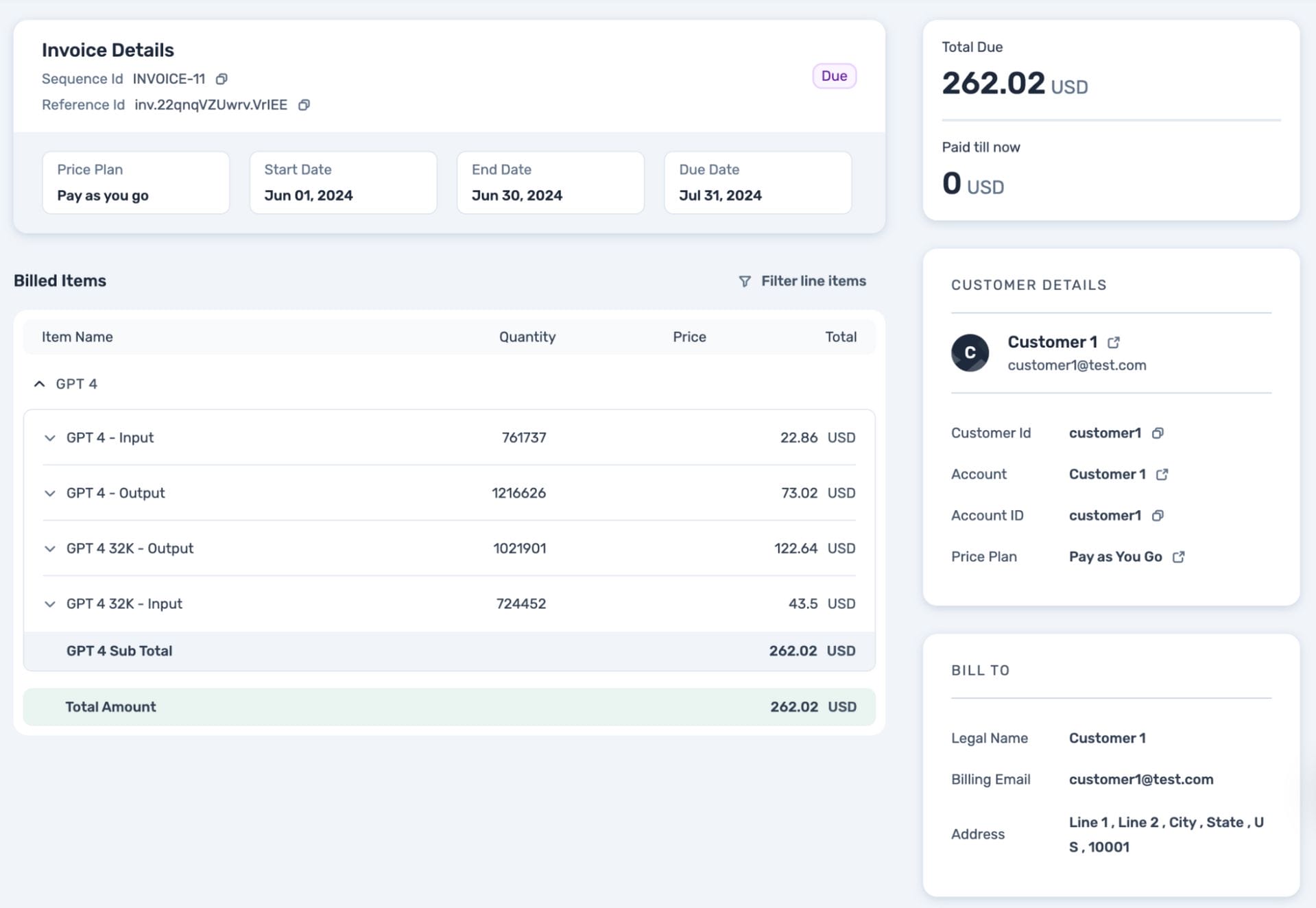Collapse the GPT 4 group
The width and height of the screenshot is (1316, 908).
(x=40, y=384)
